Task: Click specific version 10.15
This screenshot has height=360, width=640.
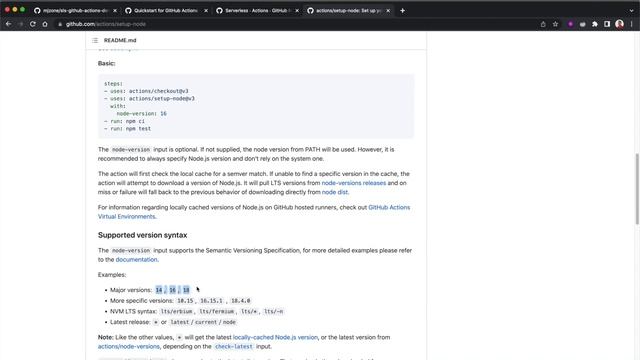Action: 185,301
